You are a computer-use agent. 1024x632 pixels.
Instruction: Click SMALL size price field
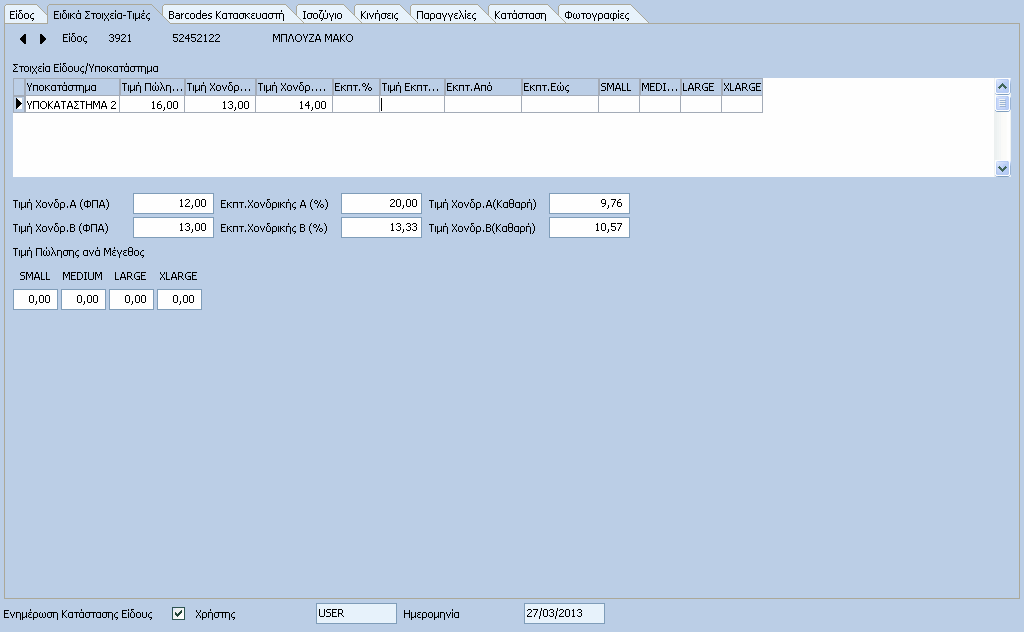tap(36, 299)
